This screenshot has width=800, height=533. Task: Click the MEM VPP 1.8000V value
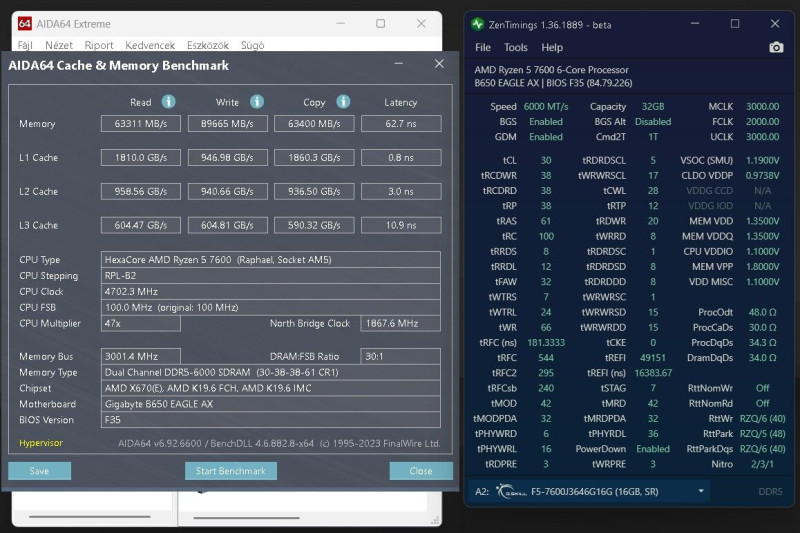tap(763, 266)
